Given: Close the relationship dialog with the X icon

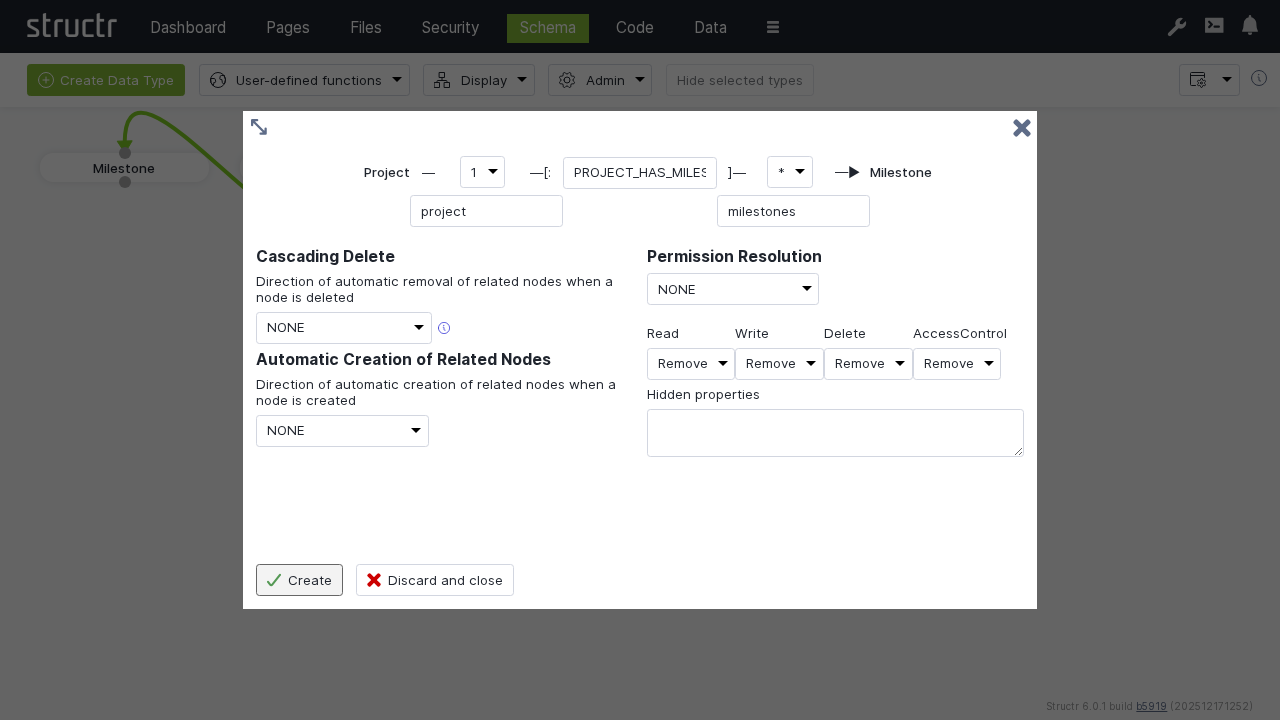Looking at the screenshot, I should click(x=1021, y=128).
